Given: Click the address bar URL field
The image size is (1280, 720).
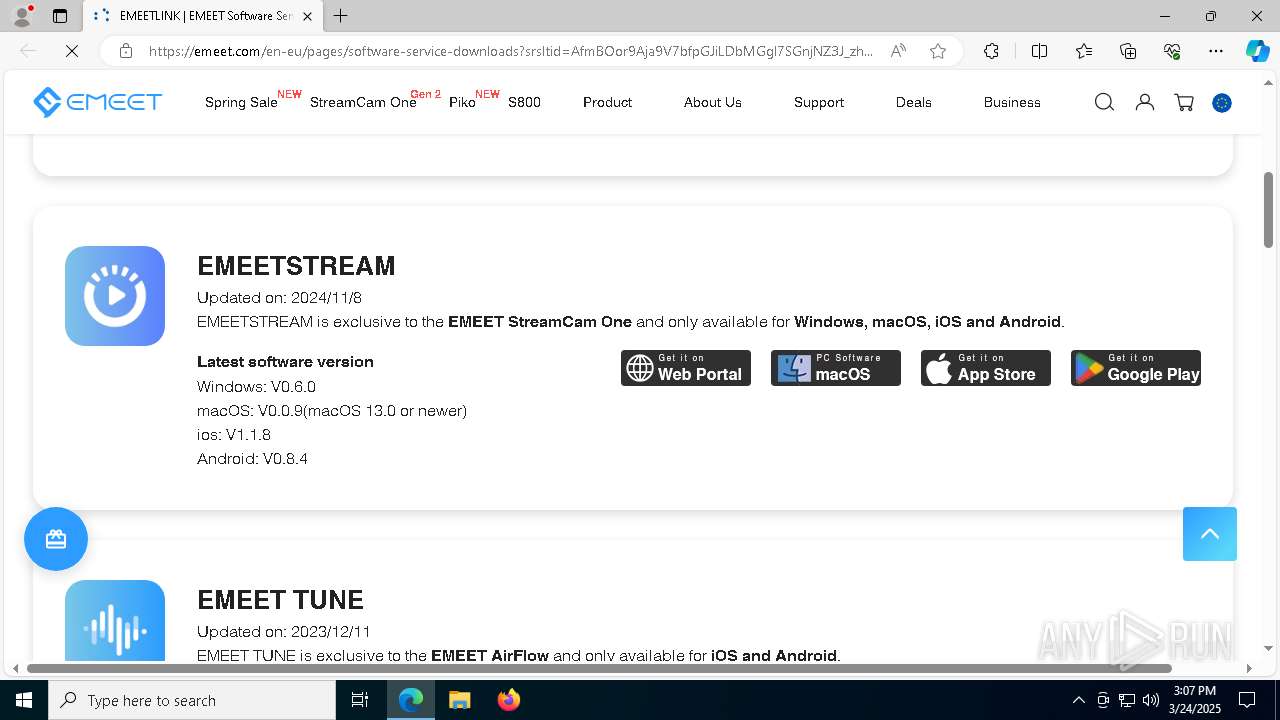Looking at the screenshot, I should coord(510,51).
